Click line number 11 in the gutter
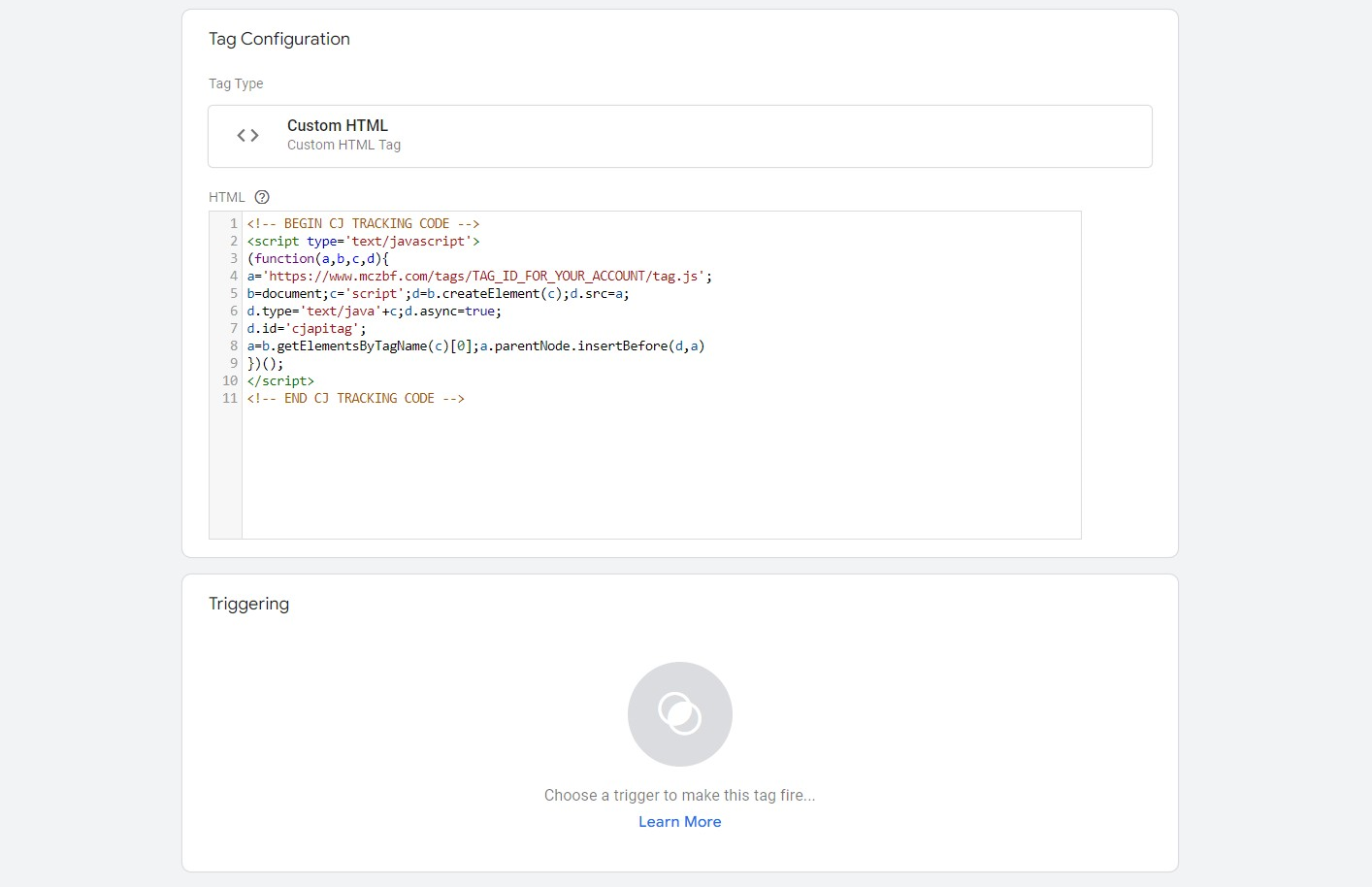 230,399
